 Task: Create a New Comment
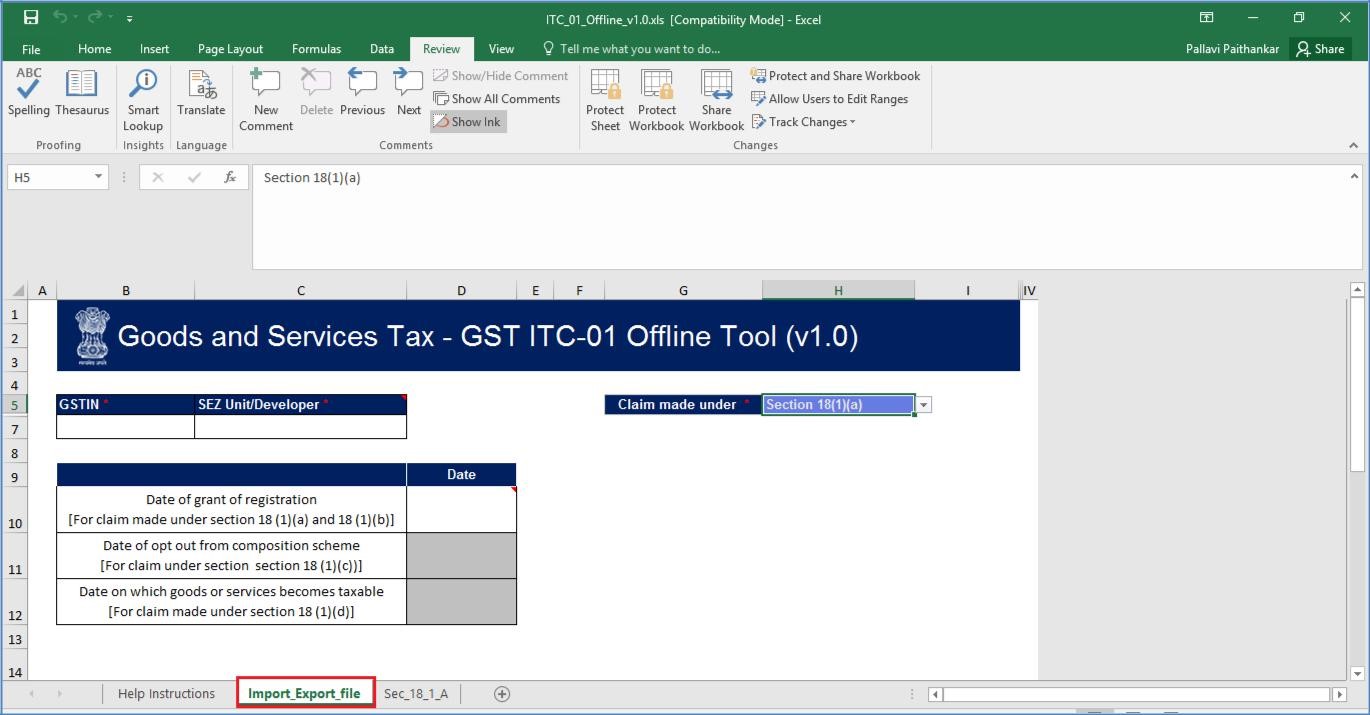coord(265,95)
